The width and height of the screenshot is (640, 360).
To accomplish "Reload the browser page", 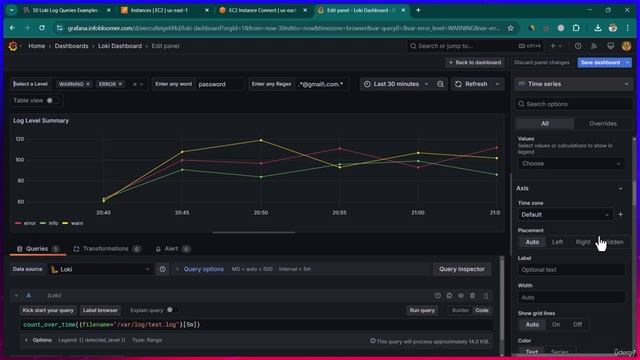I will click(x=42, y=28).
